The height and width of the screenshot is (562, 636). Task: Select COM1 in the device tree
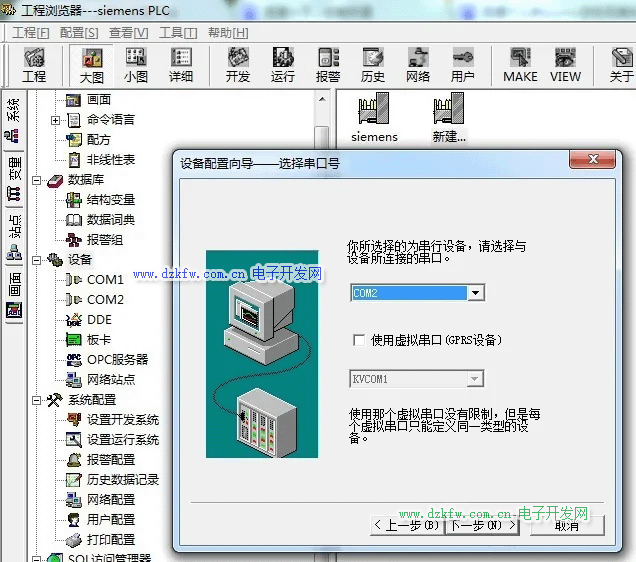[x=105, y=280]
